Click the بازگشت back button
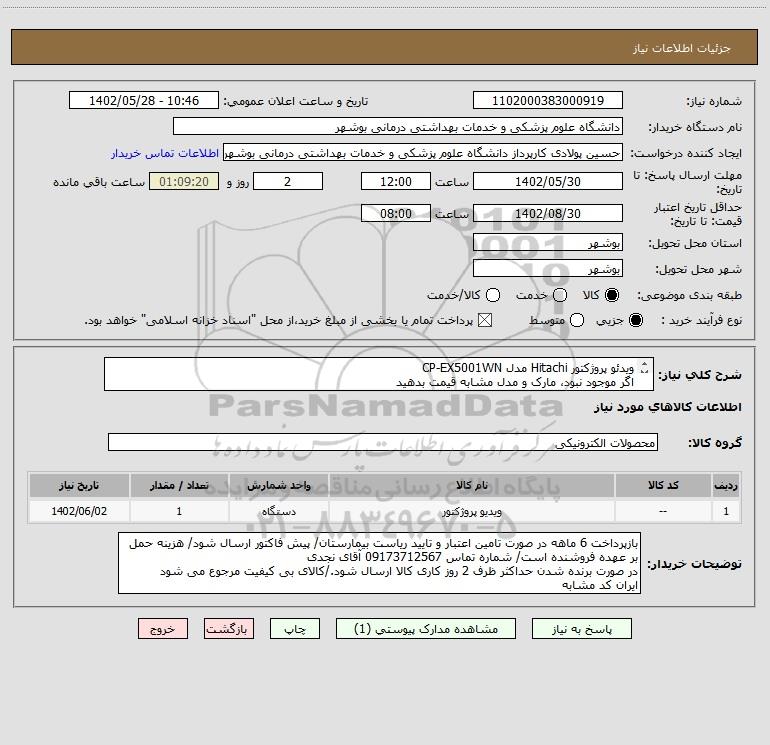Viewport: 770px width, 745px height. coord(229,629)
